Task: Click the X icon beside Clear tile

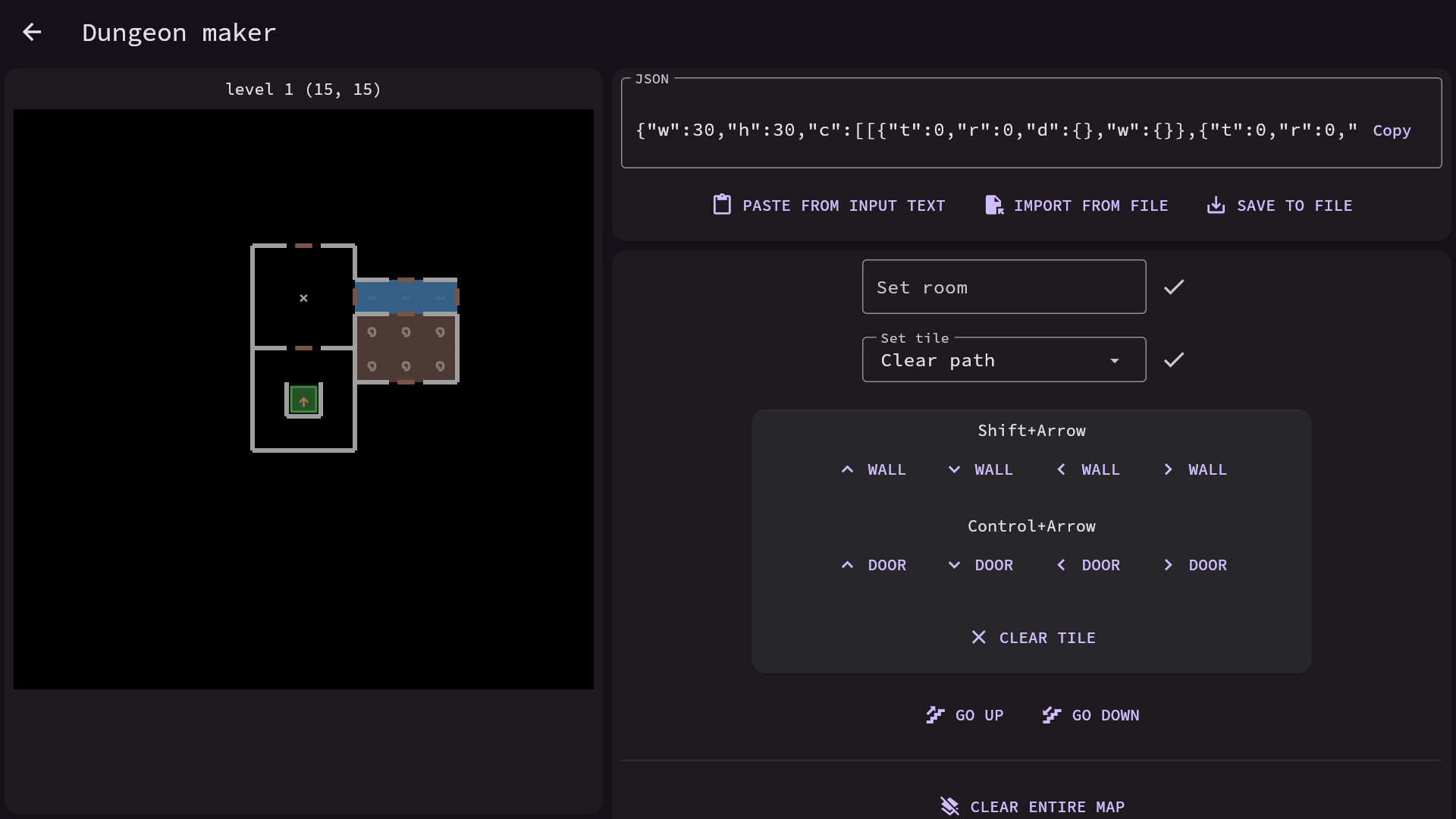Action: point(978,637)
